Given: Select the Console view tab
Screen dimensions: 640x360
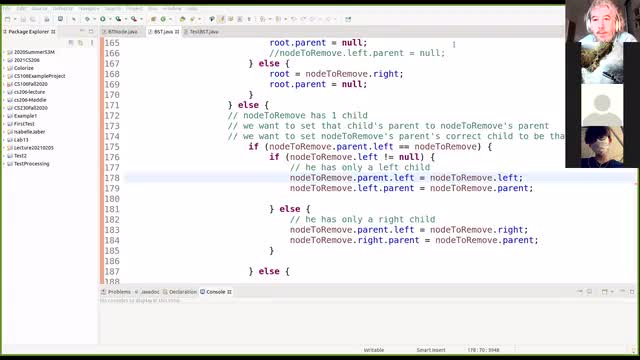Looking at the screenshot, I should [x=216, y=292].
